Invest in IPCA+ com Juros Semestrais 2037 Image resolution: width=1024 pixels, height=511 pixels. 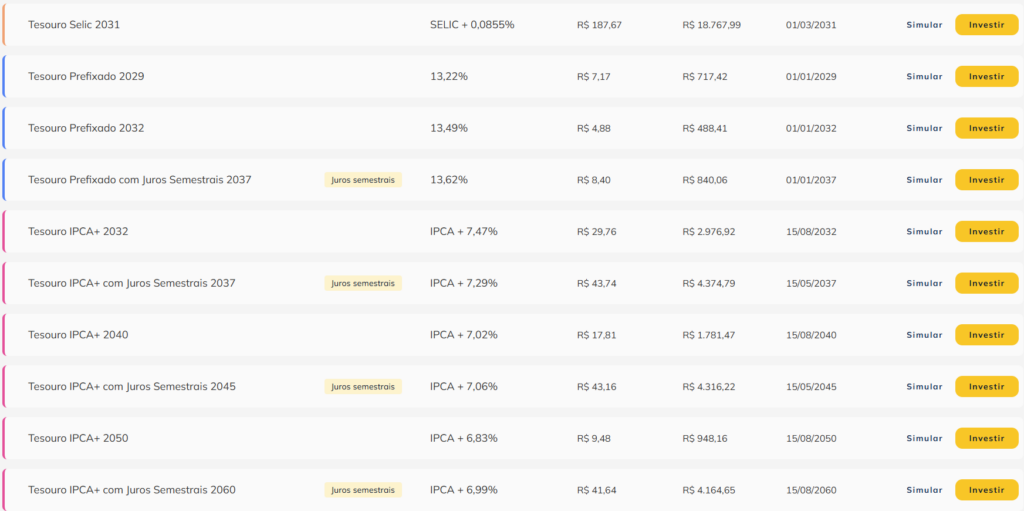click(986, 283)
